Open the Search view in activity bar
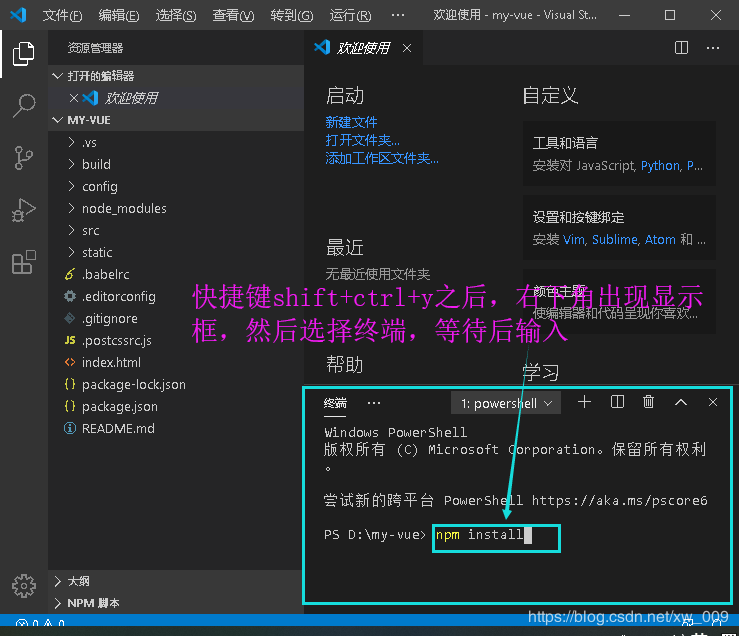The height and width of the screenshot is (636, 739). tap(23, 106)
